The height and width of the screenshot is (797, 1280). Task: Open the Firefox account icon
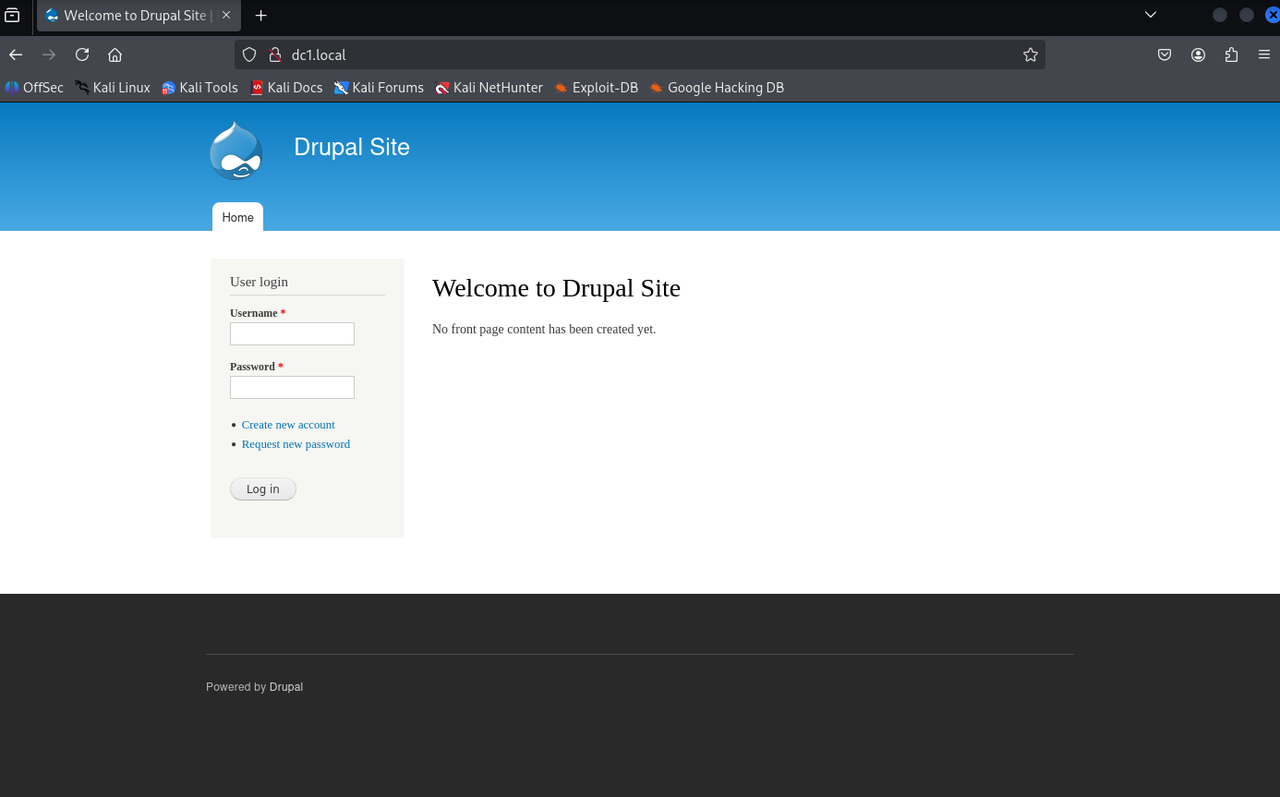tap(1198, 55)
